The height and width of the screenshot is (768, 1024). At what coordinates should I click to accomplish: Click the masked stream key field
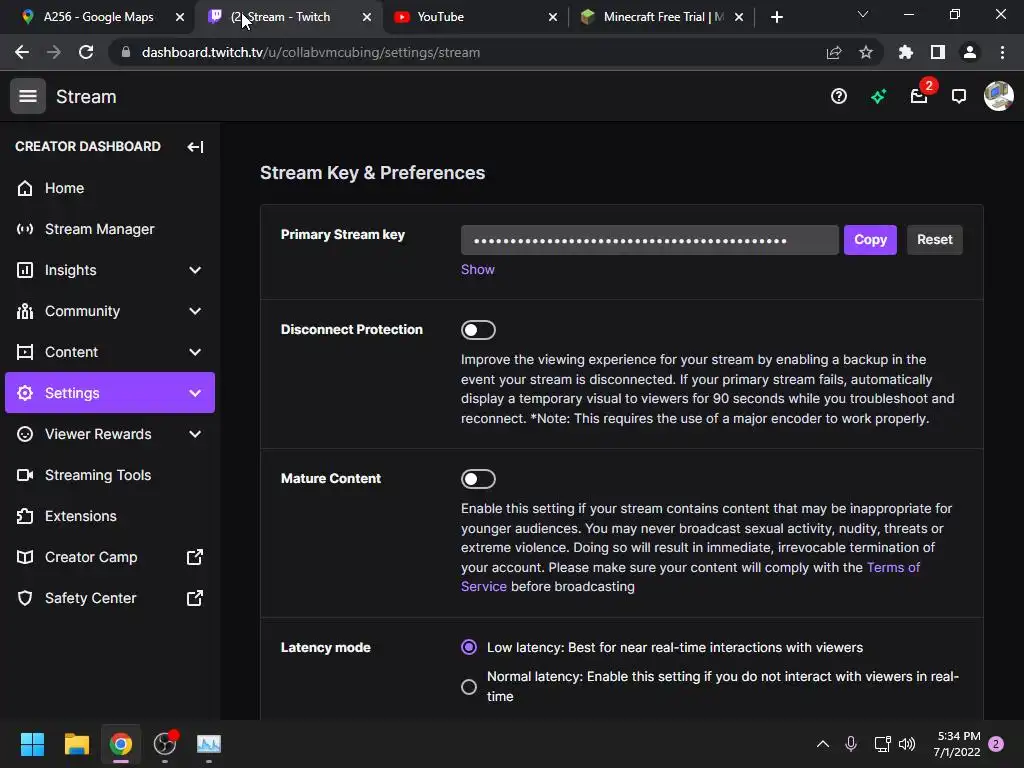650,240
